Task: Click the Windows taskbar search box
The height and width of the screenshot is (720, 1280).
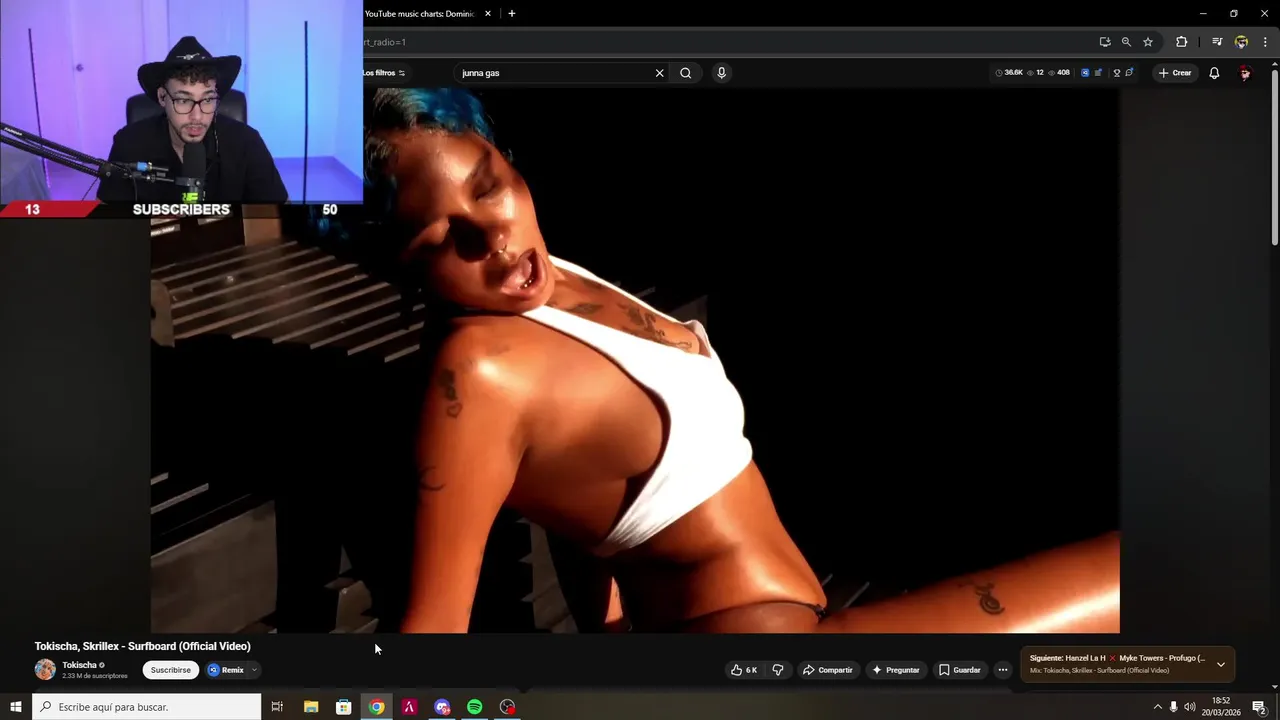Action: 147,707
